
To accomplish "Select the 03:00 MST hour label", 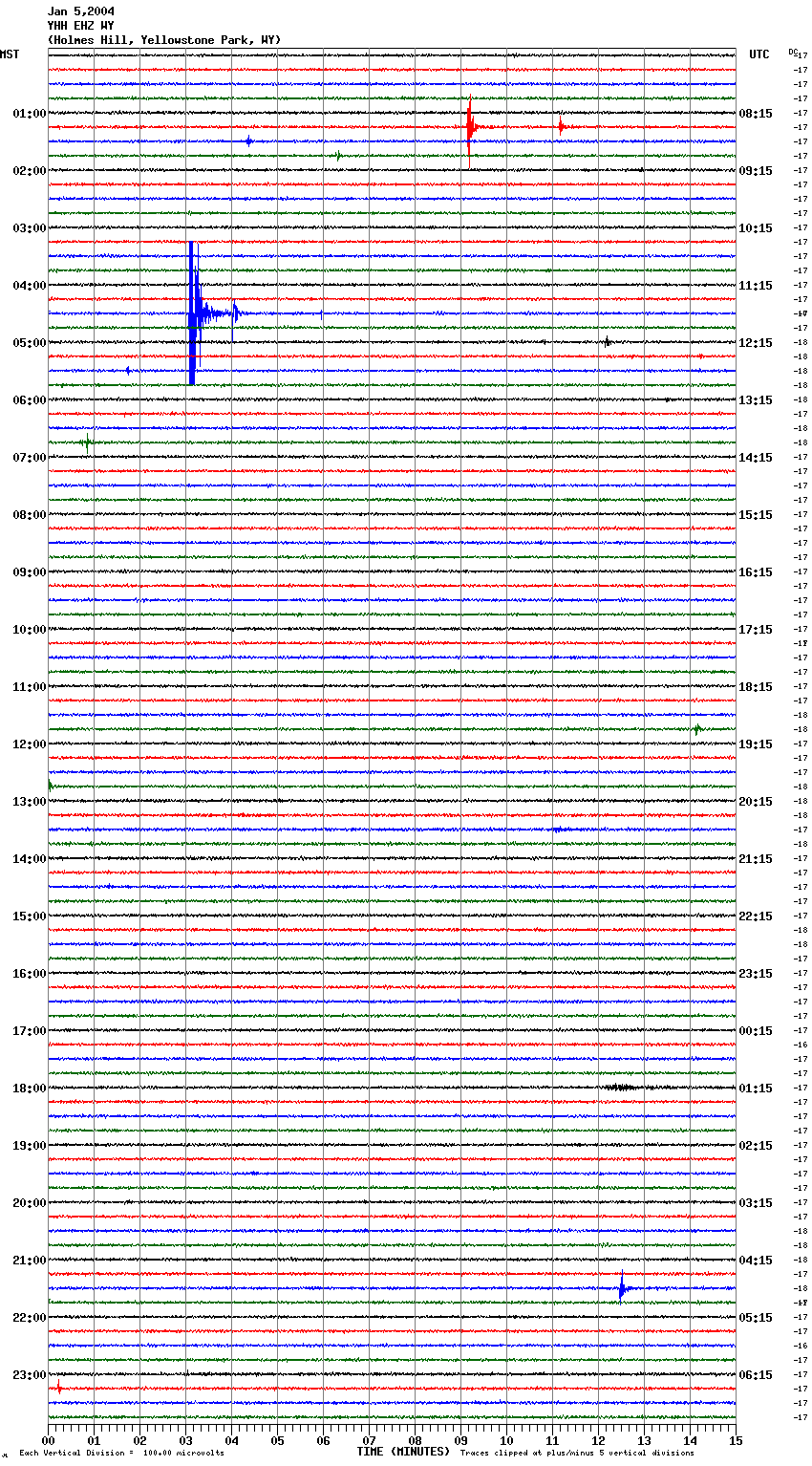I will click(x=30, y=228).
